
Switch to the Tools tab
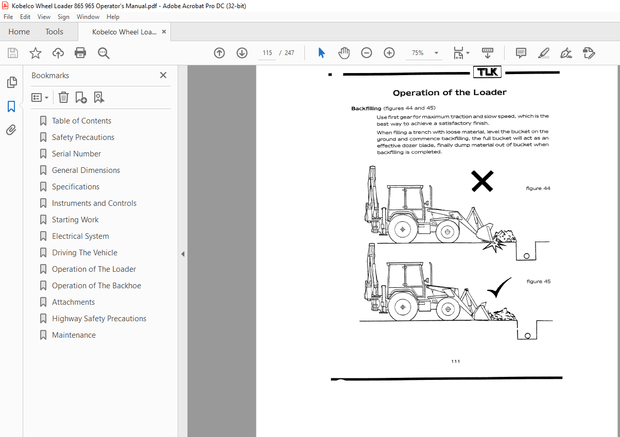[54, 32]
